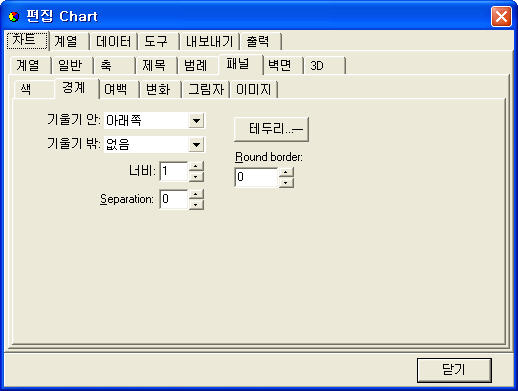Decrease Round border with down arrow
Screen dimensions: 518x391
(x=286, y=182)
